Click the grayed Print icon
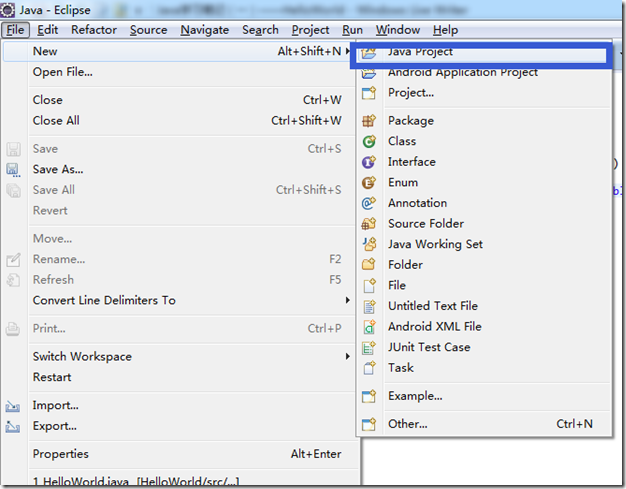 tap(13, 329)
